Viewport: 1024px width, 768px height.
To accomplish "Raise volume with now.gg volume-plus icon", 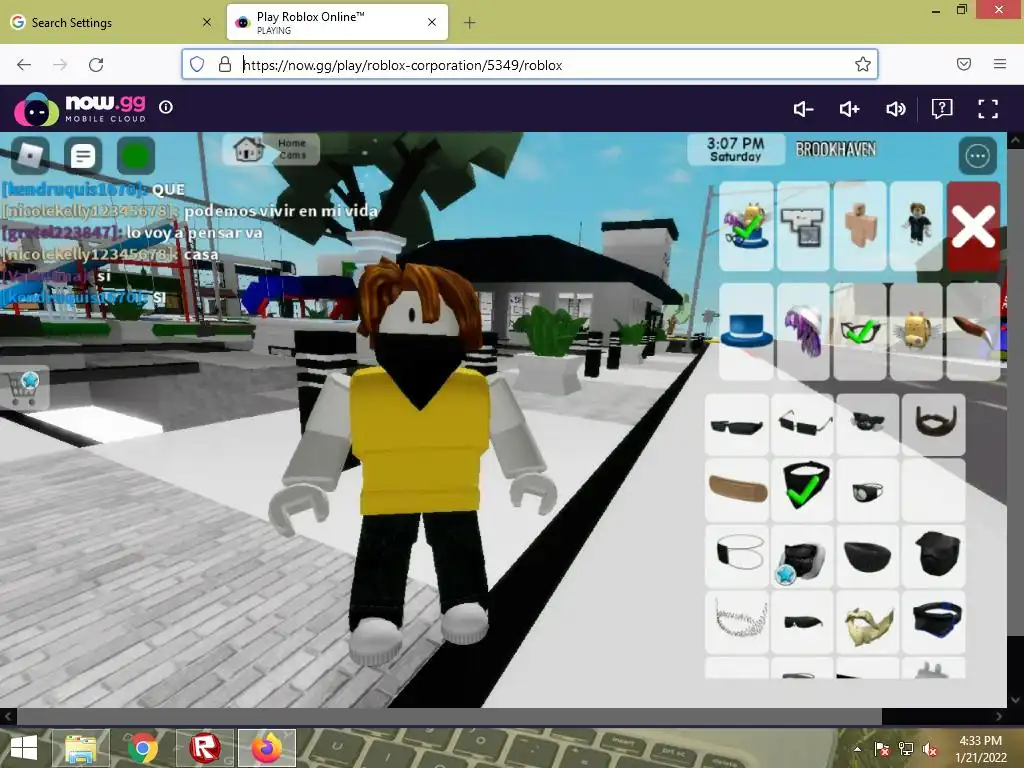I will tap(849, 109).
